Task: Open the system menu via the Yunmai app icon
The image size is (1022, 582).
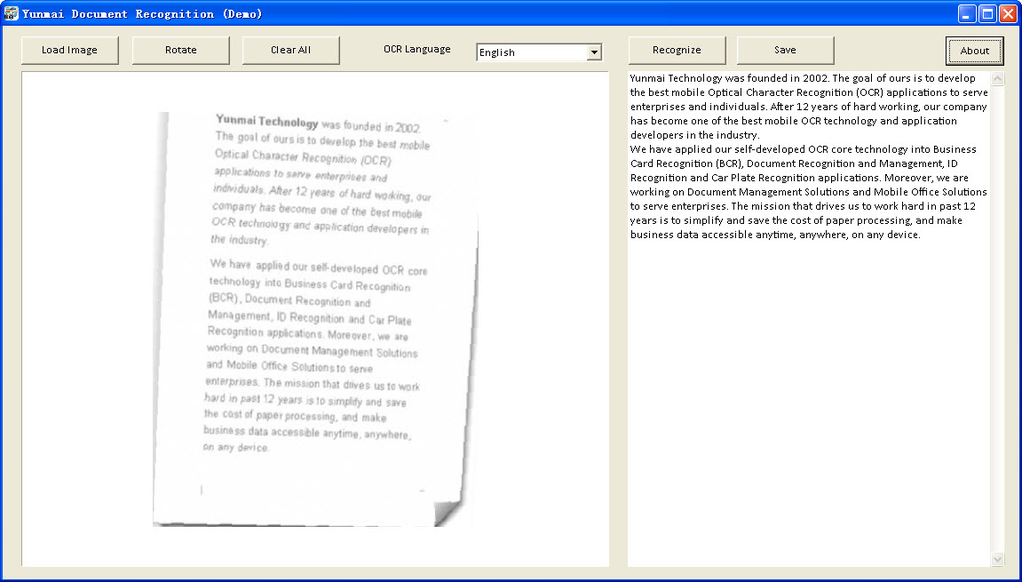Action: 11,13
